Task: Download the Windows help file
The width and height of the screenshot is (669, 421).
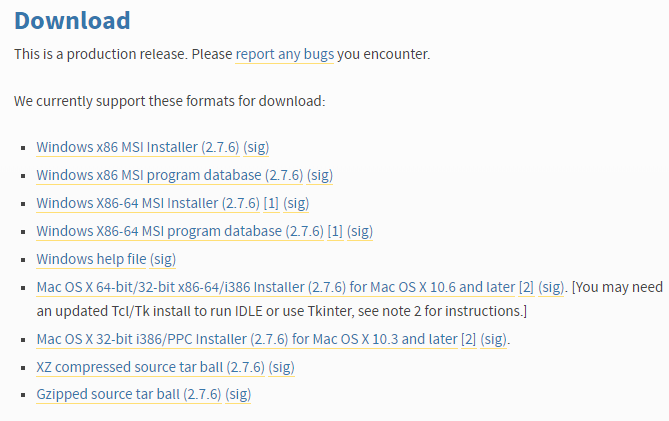Action: click(x=91, y=259)
